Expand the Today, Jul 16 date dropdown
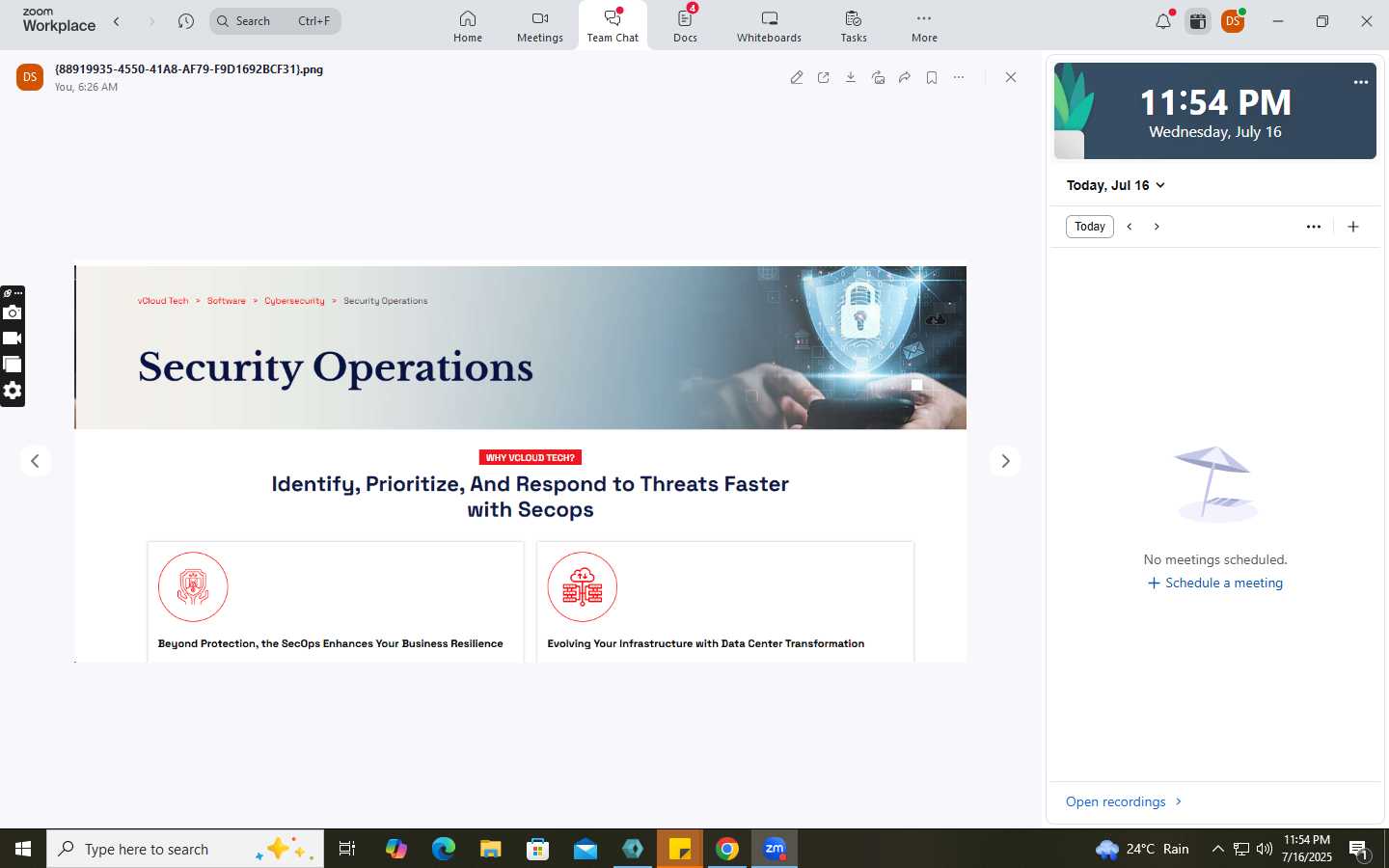This screenshot has height=868, width=1389. click(x=1116, y=185)
